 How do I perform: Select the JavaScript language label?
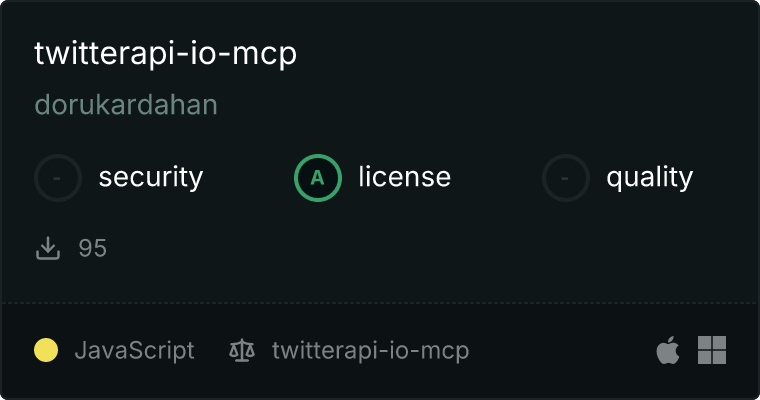tap(134, 351)
